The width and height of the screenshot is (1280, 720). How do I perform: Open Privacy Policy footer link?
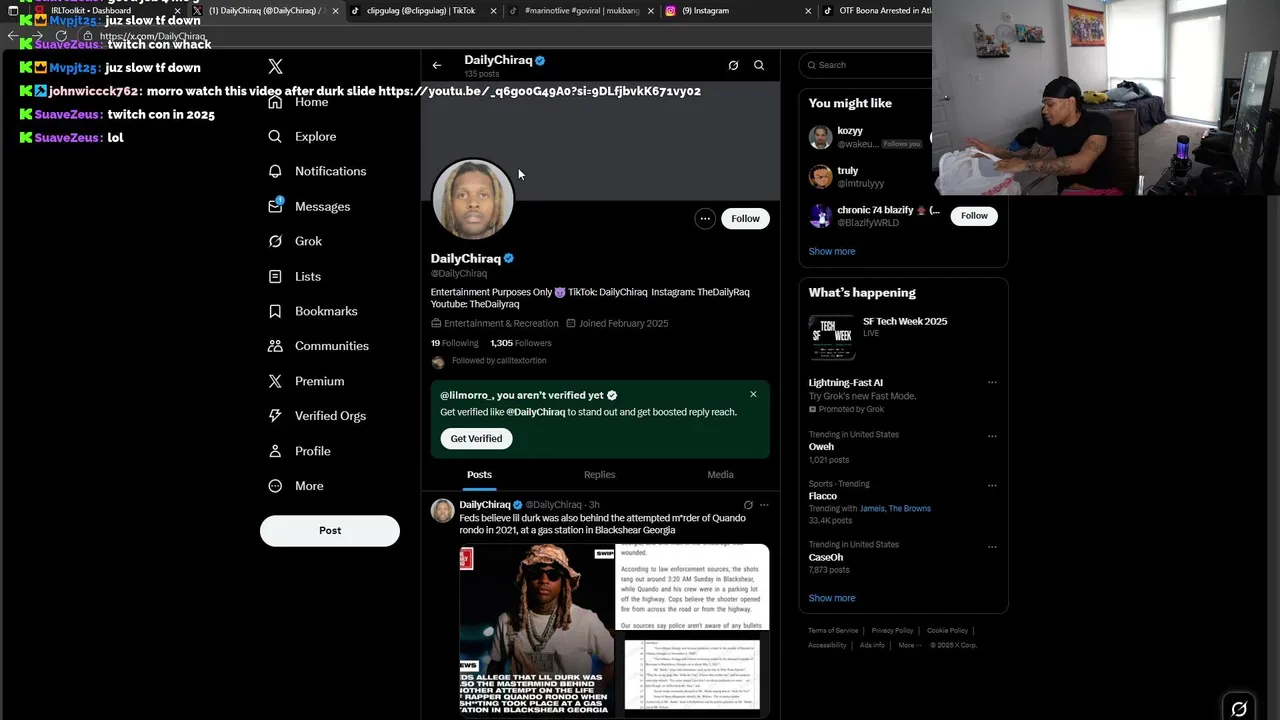[892, 631]
